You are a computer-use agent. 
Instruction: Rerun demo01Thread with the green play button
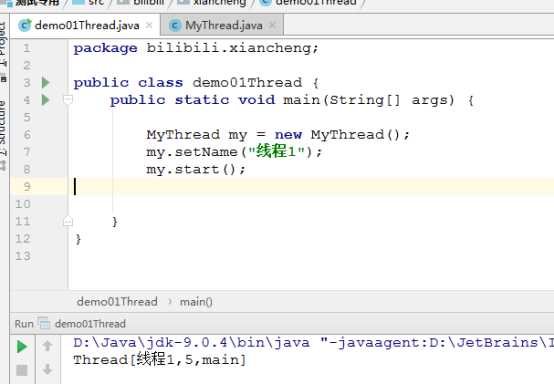(x=22, y=347)
